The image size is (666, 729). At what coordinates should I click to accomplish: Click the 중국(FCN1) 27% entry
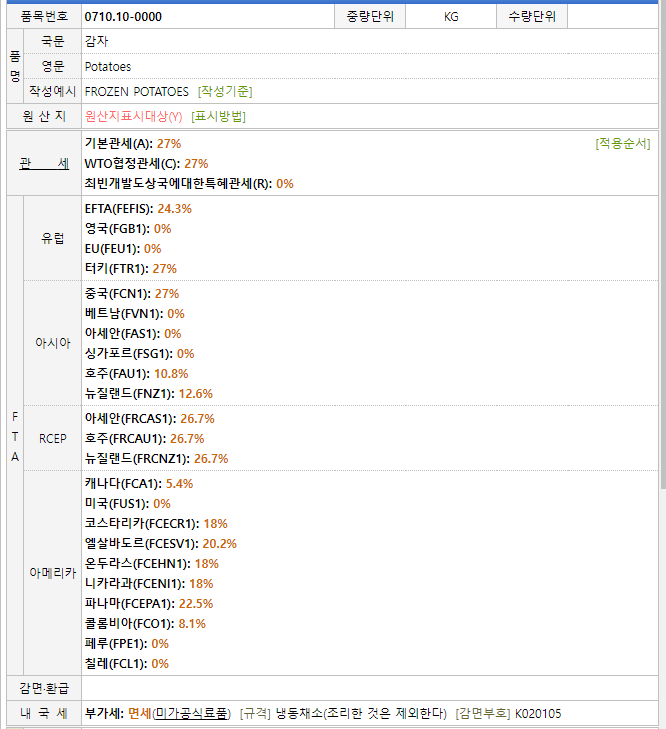point(132,294)
